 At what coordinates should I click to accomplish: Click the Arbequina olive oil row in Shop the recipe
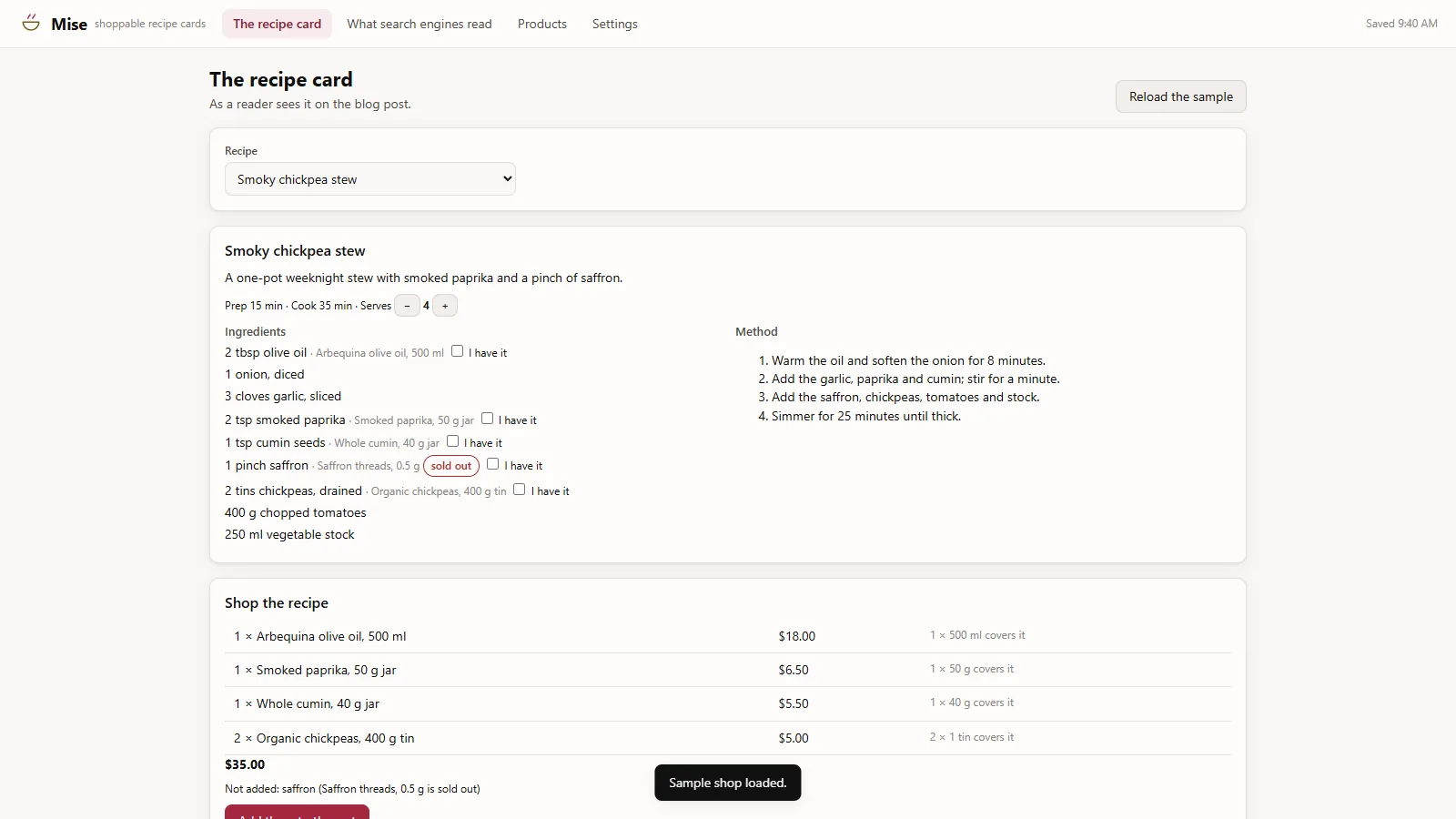(728, 636)
